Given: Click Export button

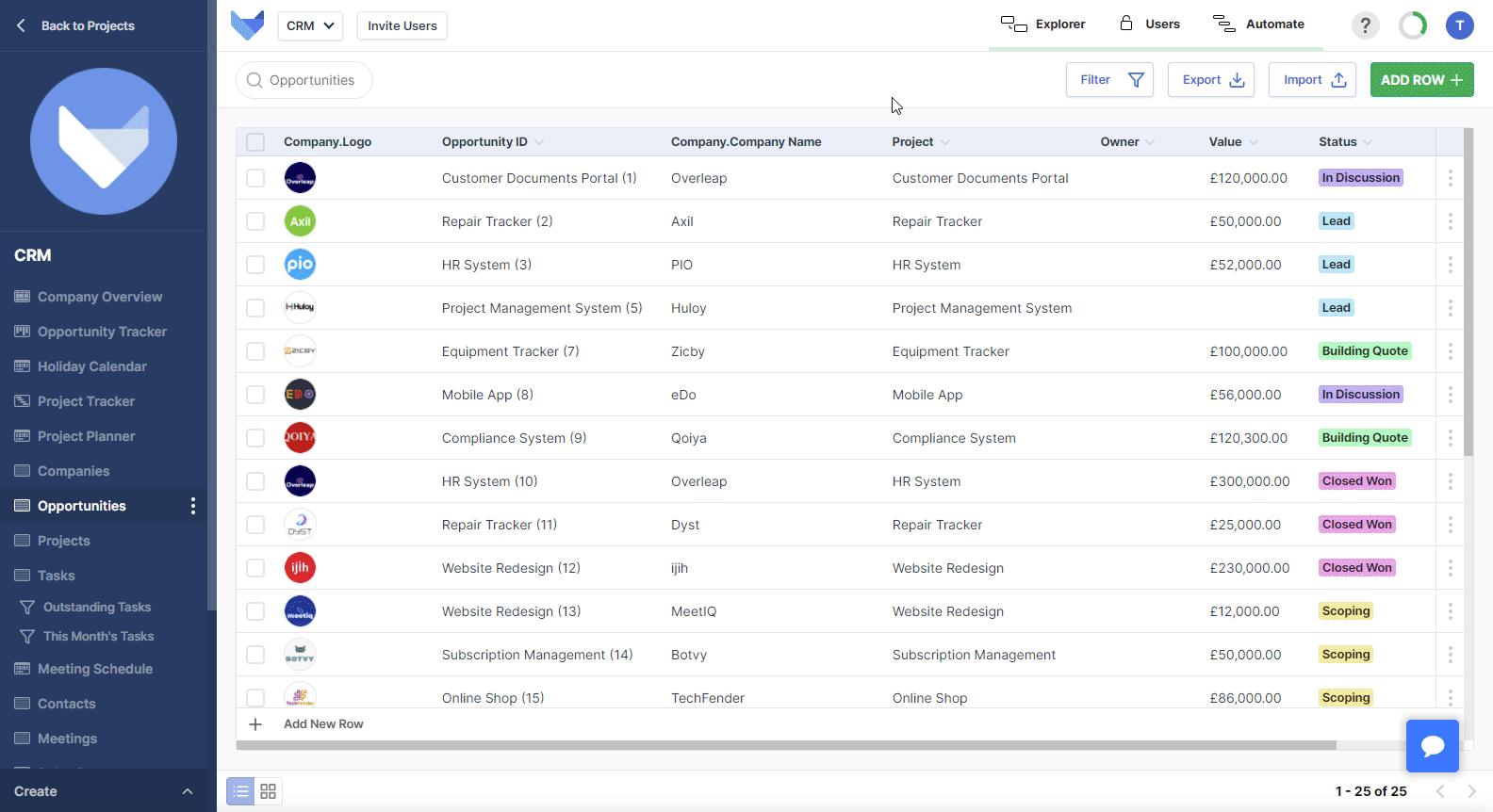Looking at the screenshot, I should 1211,80.
